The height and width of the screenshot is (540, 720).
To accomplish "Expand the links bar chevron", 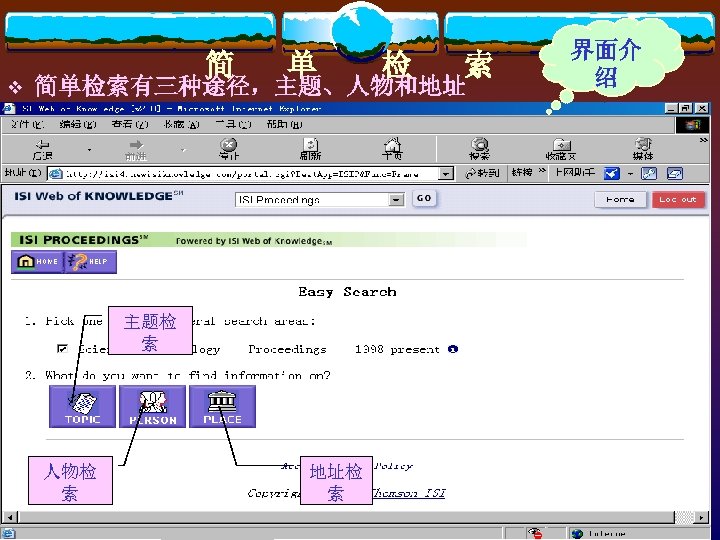I will coord(542,171).
